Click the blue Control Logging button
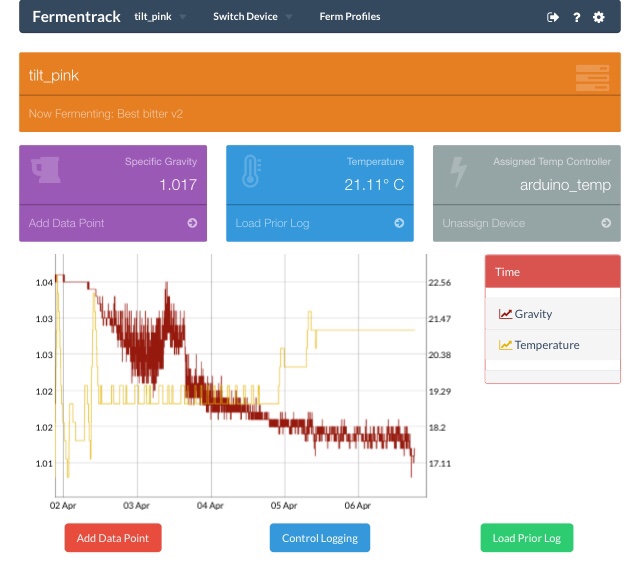Screen dimensions: 640x587 (x=320, y=538)
